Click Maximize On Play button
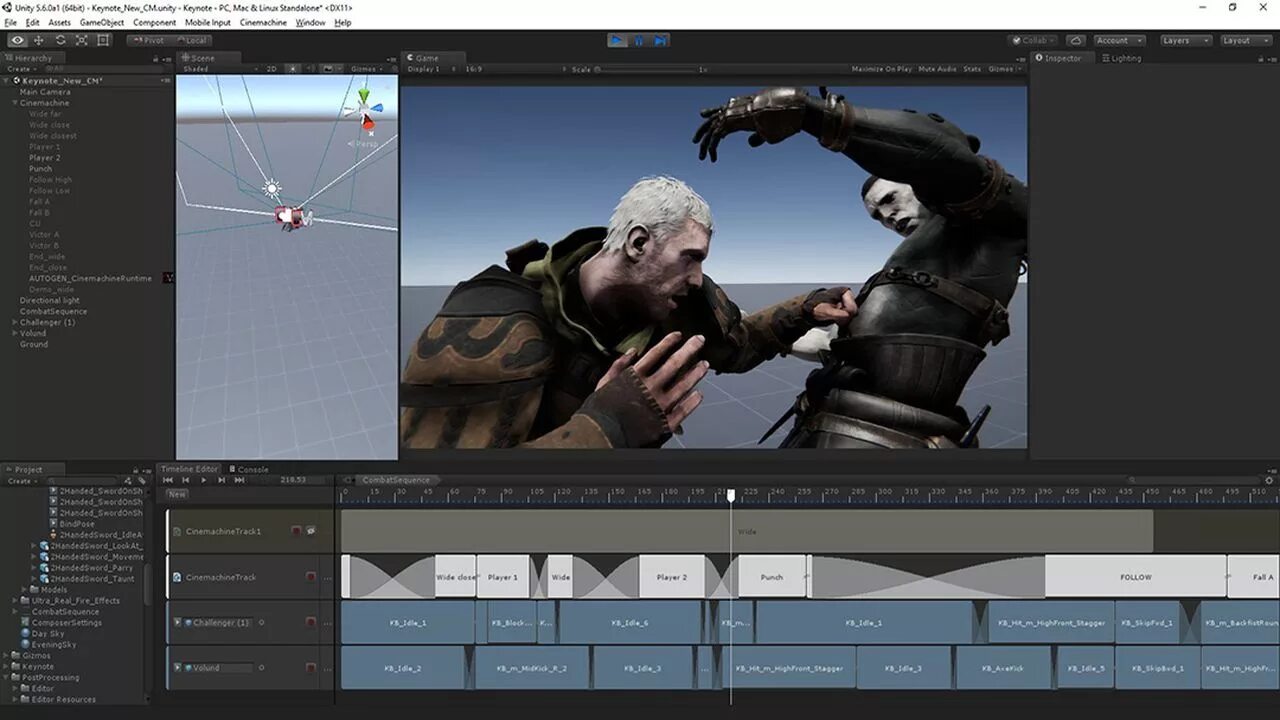The width and height of the screenshot is (1280, 720). pos(881,69)
